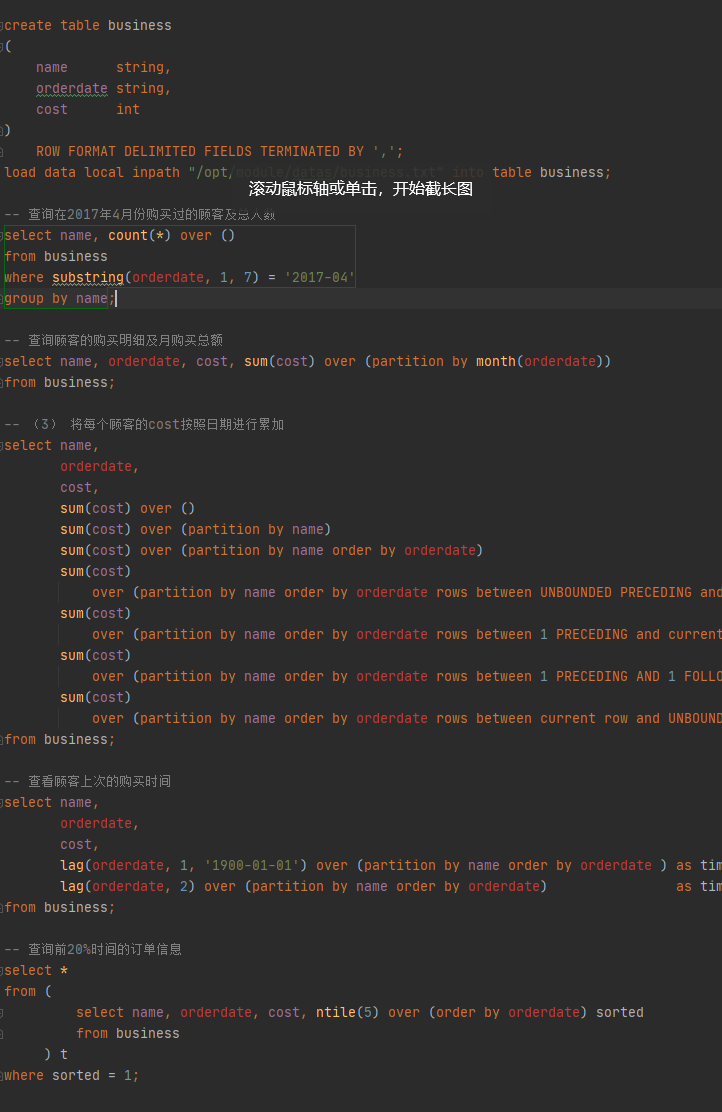The height and width of the screenshot is (1112, 722).
Task: Click 'partition by month(orderdate)' in the select statement
Action: (x=487, y=362)
